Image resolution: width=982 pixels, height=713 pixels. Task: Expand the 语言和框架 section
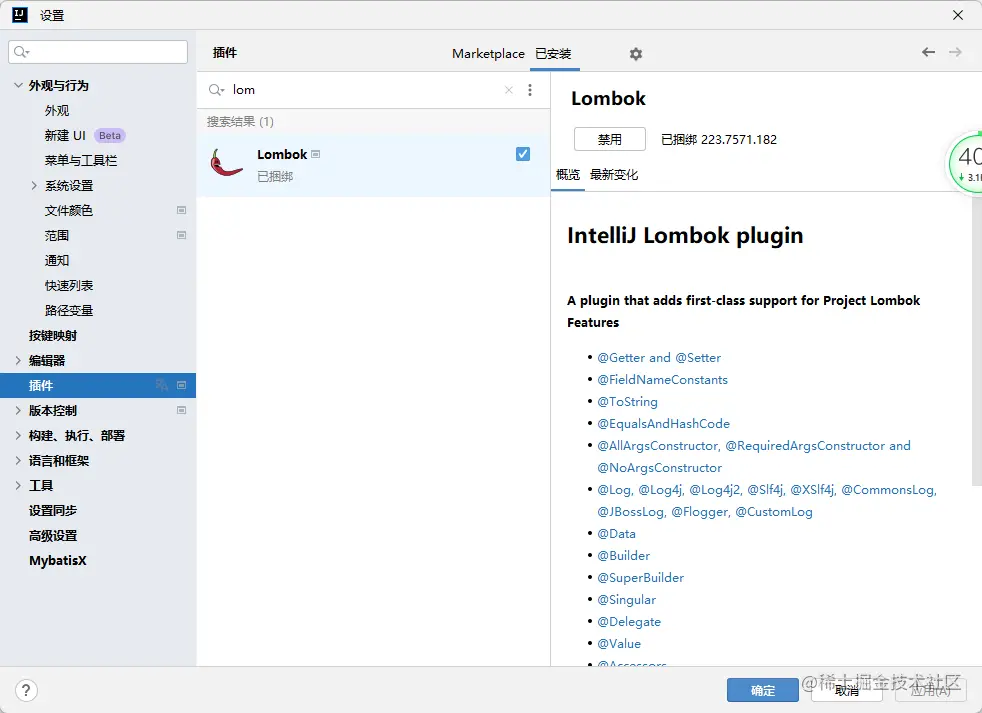(x=18, y=461)
